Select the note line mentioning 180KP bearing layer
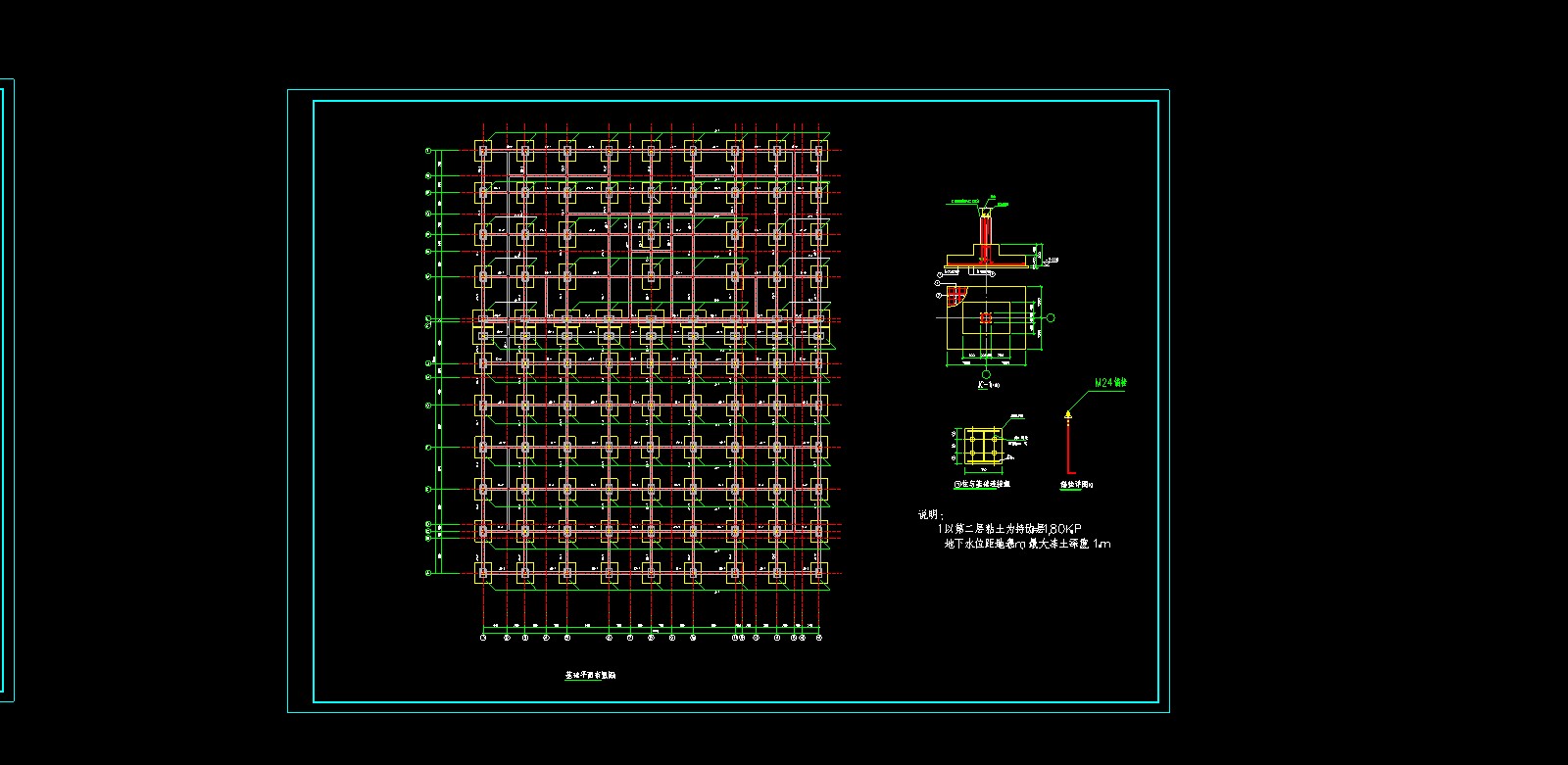Viewport: 1568px width, 765px height. 1009,528
